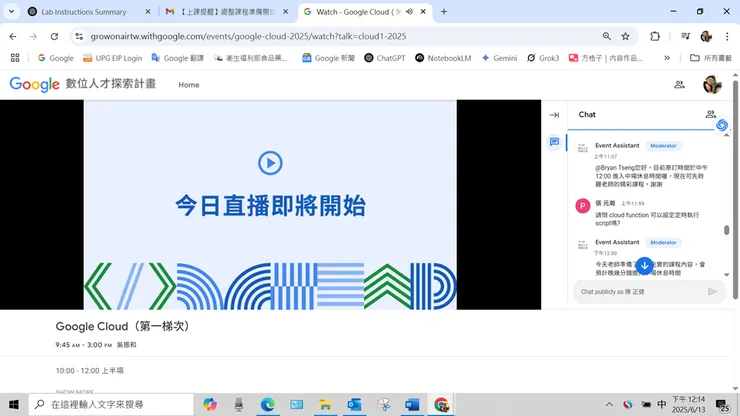The width and height of the screenshot is (740, 416).
Task: Expand SHOW MORE session details
Action: click(x=75, y=392)
